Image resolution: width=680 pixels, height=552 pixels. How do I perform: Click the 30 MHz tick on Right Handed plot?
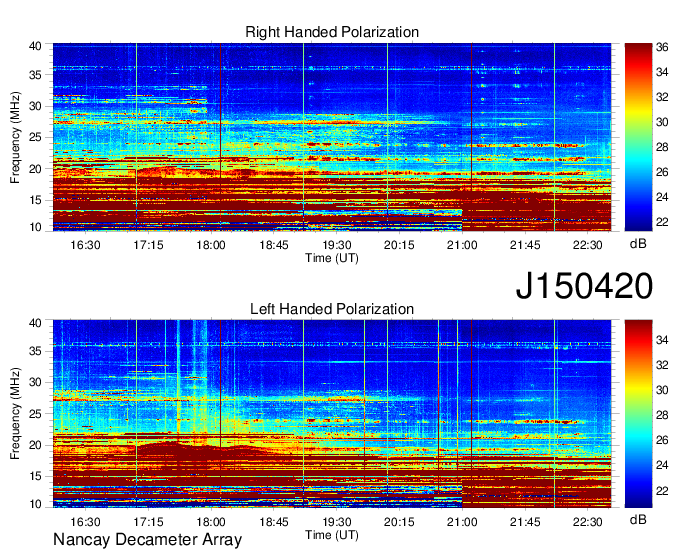[x=36, y=106]
